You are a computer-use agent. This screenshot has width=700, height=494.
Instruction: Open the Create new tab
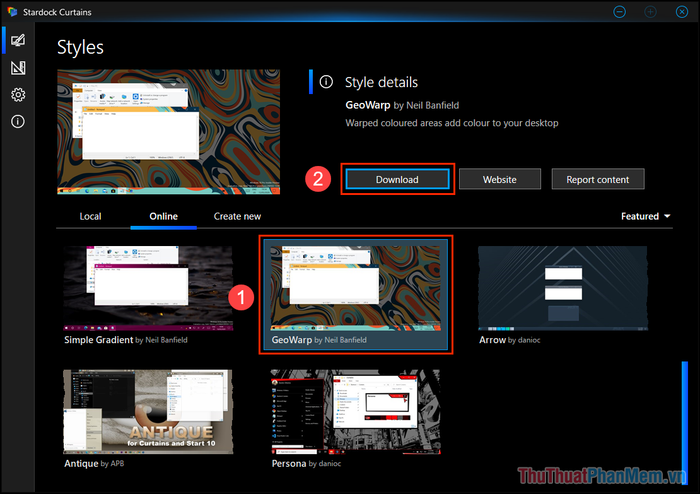(237, 216)
